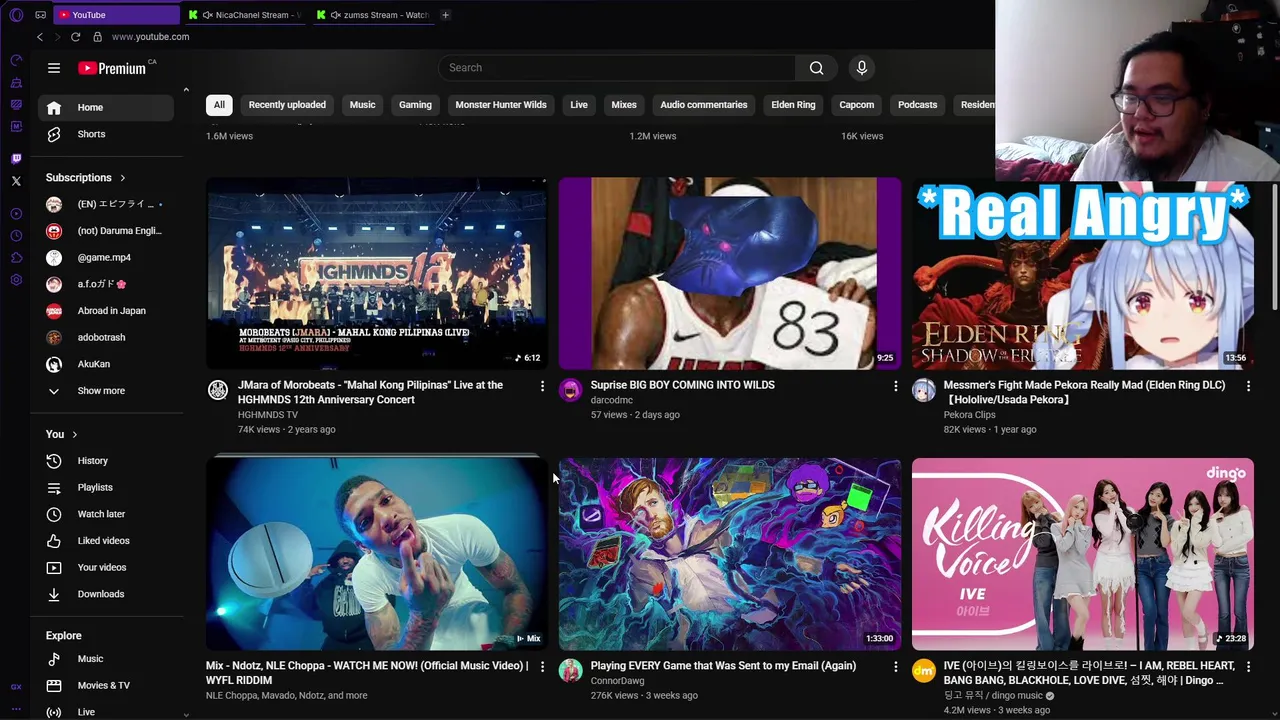Screen dimensions: 1280x720
Task: Open ConnorDawg email games thumbnail
Action: pyautogui.click(x=730, y=554)
